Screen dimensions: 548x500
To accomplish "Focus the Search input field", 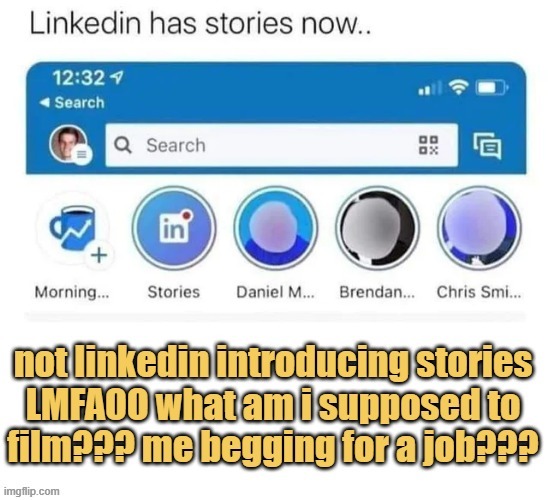I will (282, 145).
